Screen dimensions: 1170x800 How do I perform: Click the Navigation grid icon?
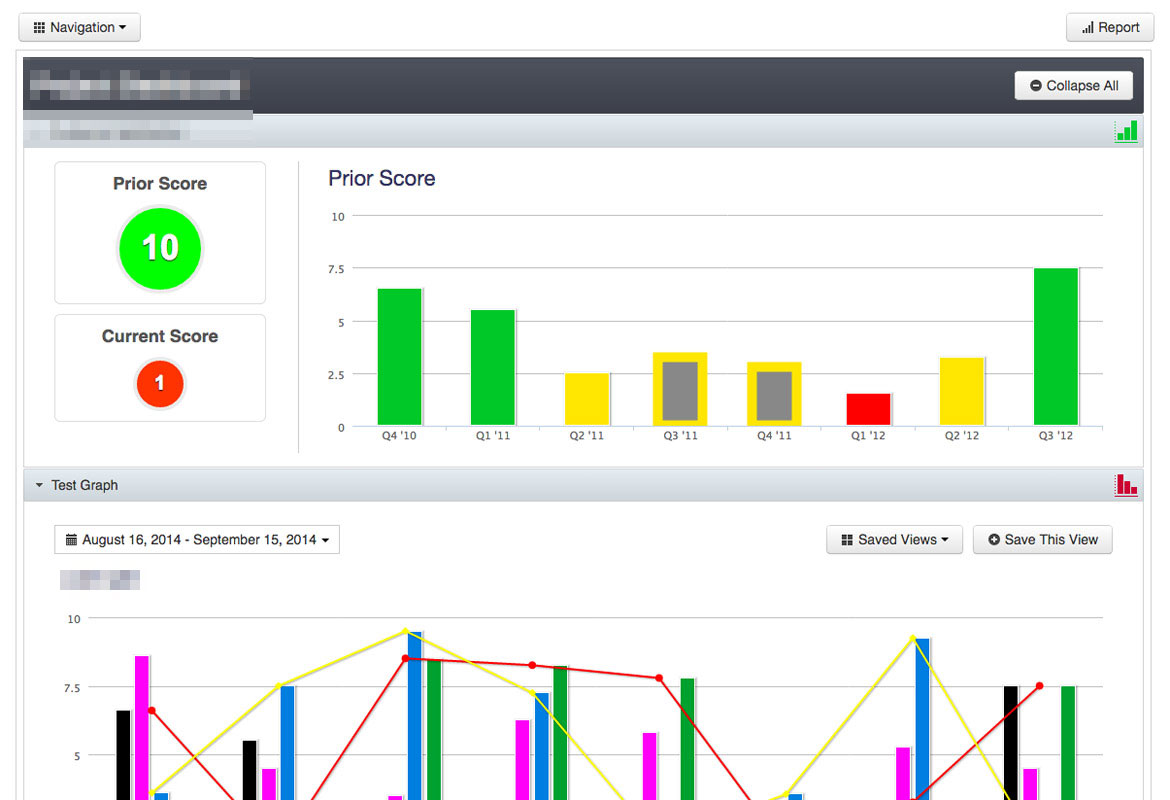pyautogui.click(x=39, y=28)
